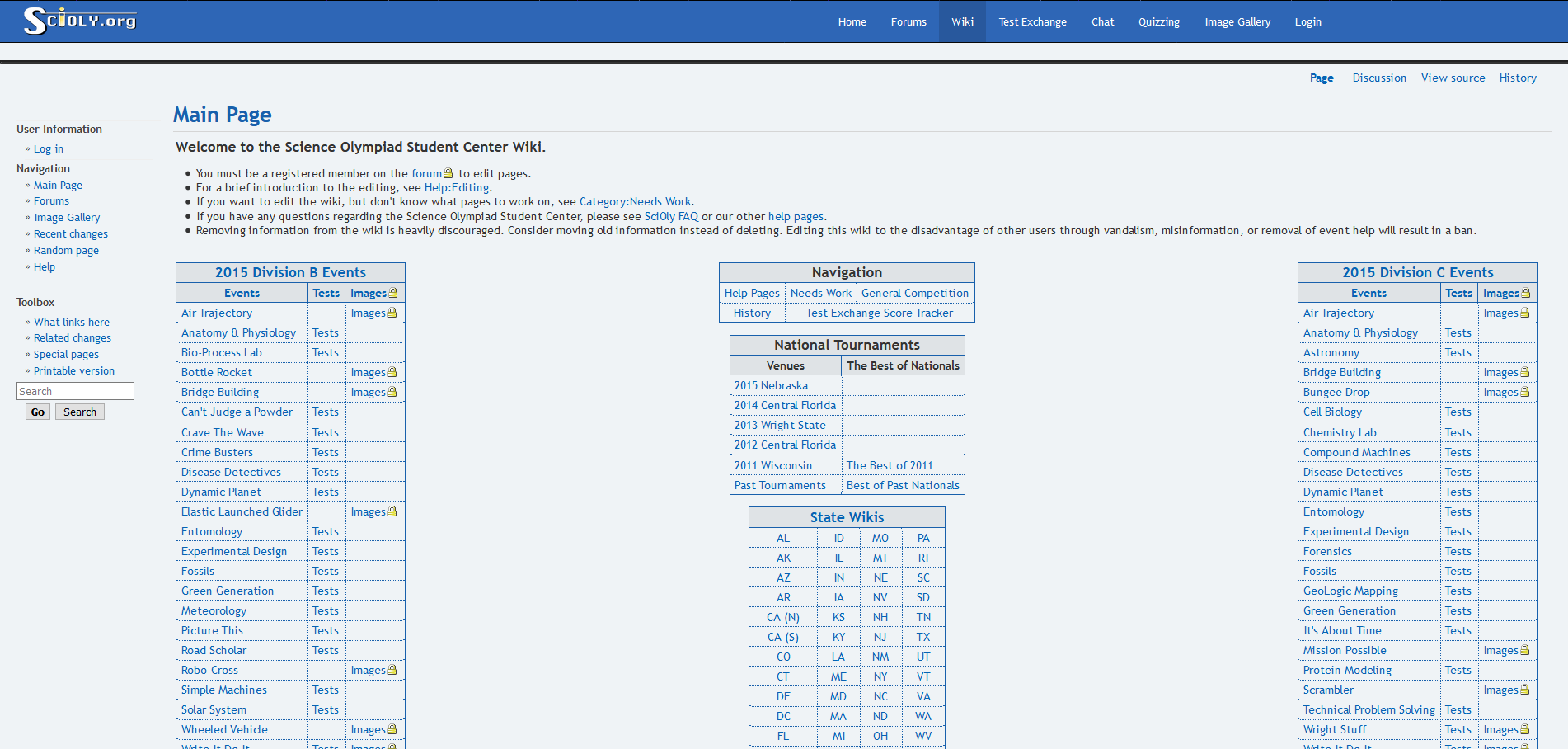Switch to the Discussion tab
Screen dimensions: 1568x749
pyautogui.click(x=1378, y=78)
